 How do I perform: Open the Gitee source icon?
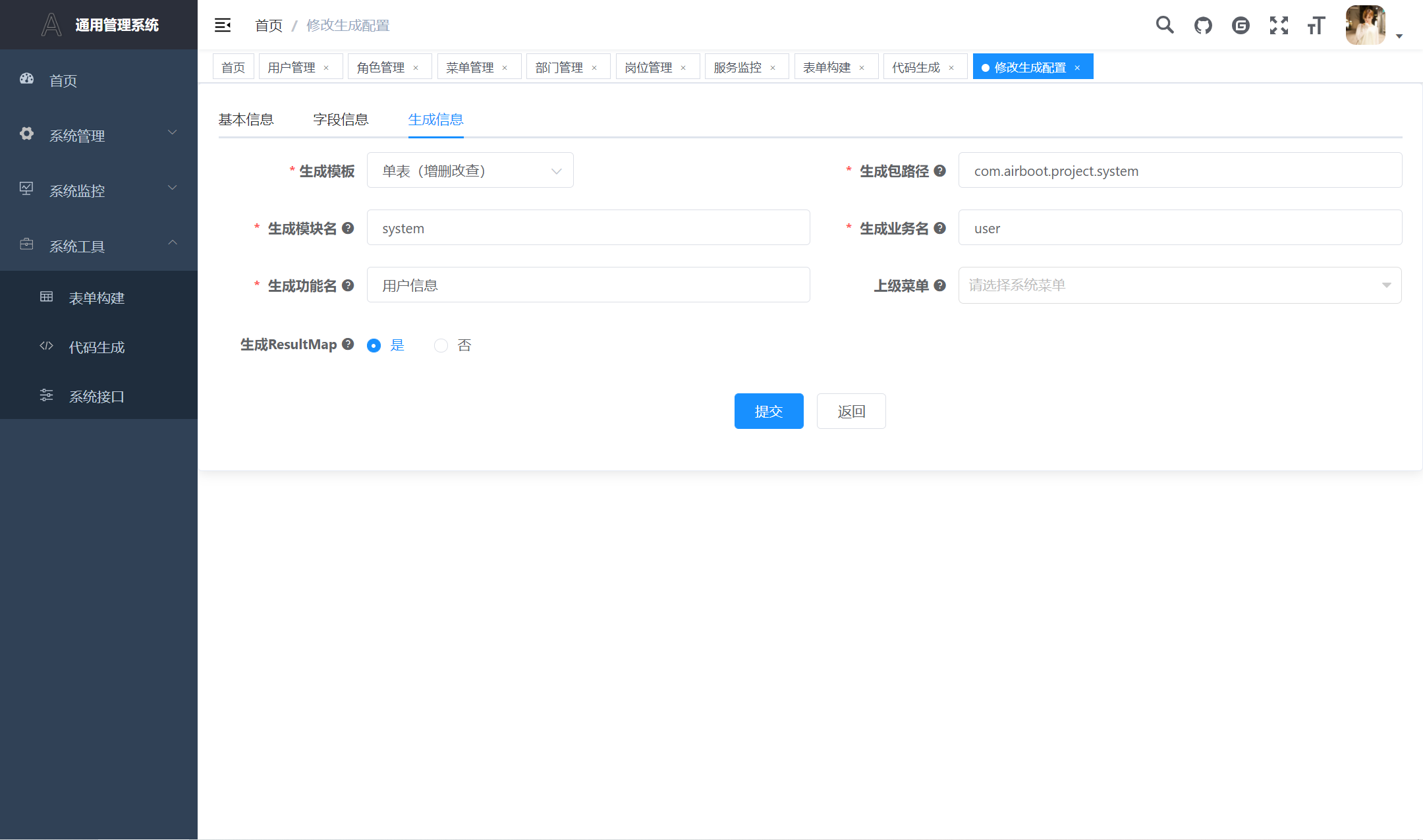coord(1241,25)
